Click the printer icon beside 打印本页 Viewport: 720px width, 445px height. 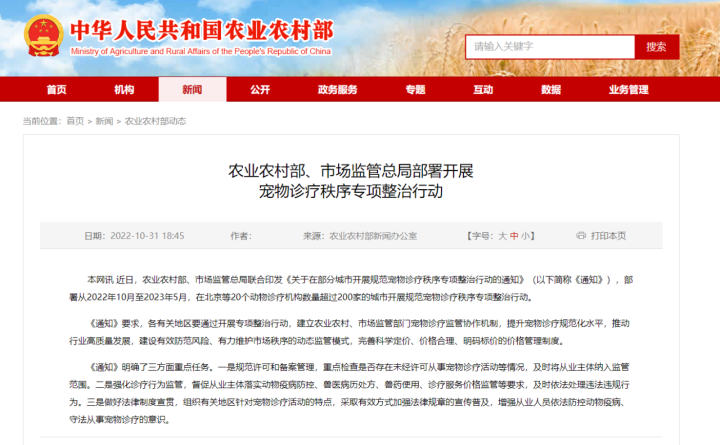click(581, 236)
